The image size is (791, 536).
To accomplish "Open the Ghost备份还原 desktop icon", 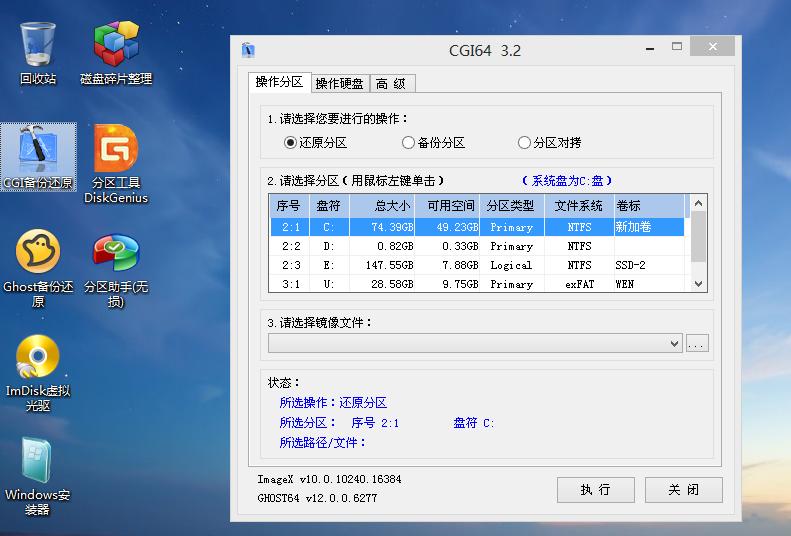I will 38,268.
